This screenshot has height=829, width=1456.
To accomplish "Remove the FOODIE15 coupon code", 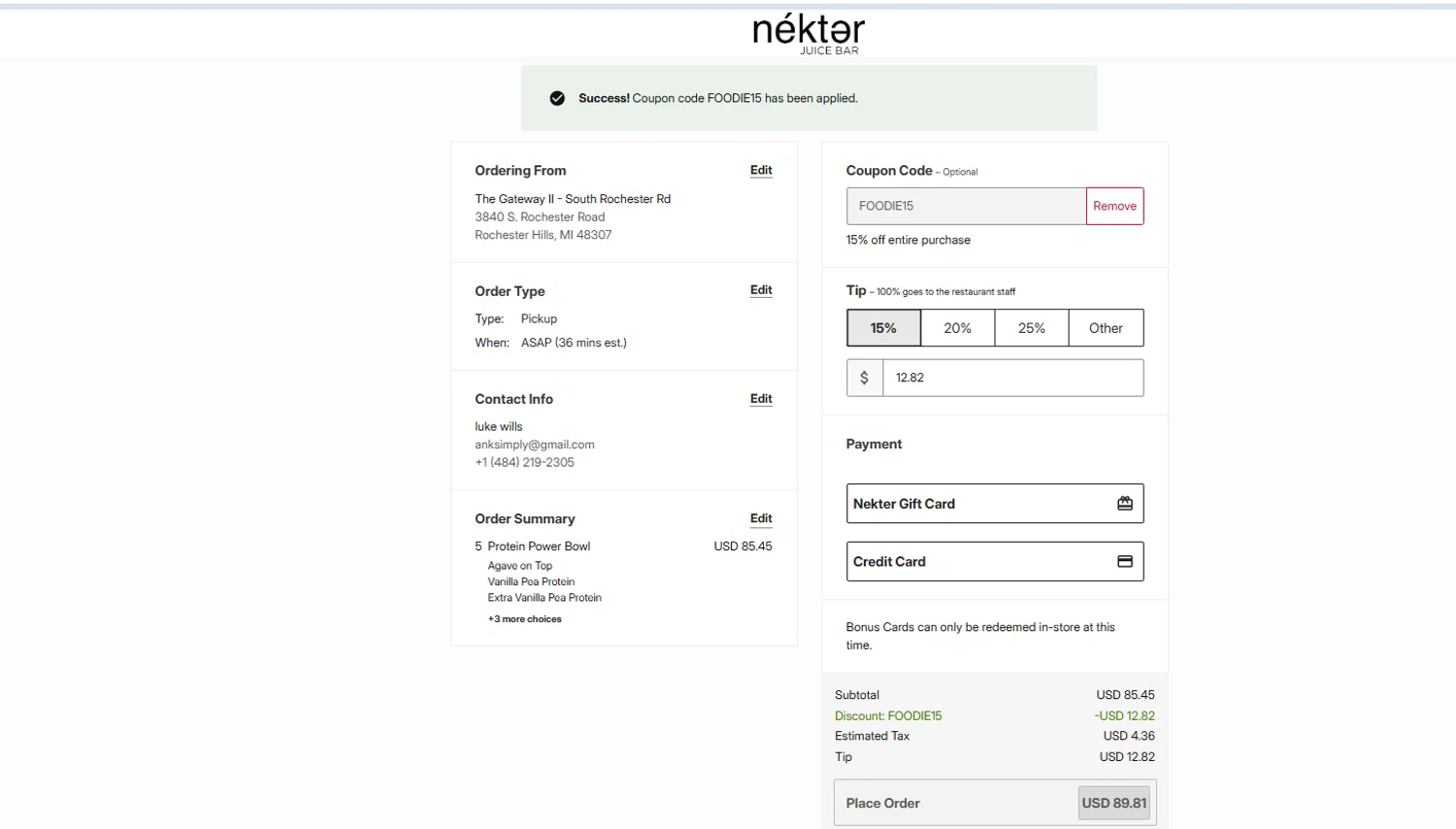I will [1114, 206].
